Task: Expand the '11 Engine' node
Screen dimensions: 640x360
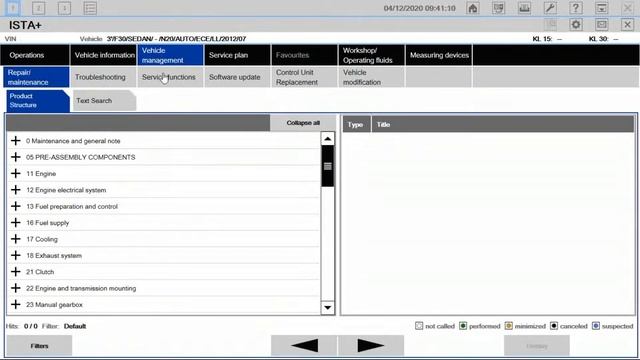Action: point(16,173)
